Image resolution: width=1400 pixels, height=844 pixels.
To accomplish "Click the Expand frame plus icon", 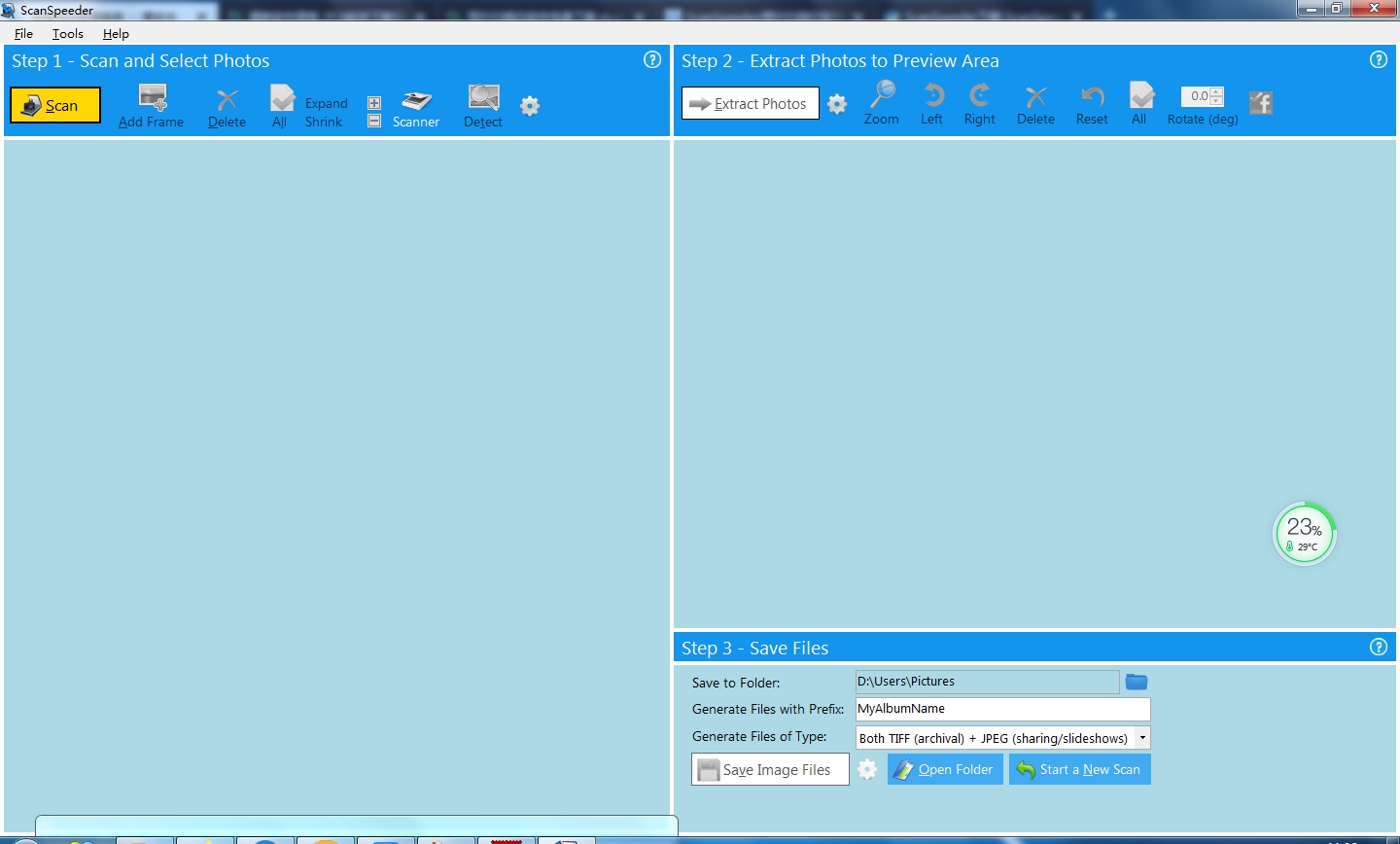I will 374,103.
